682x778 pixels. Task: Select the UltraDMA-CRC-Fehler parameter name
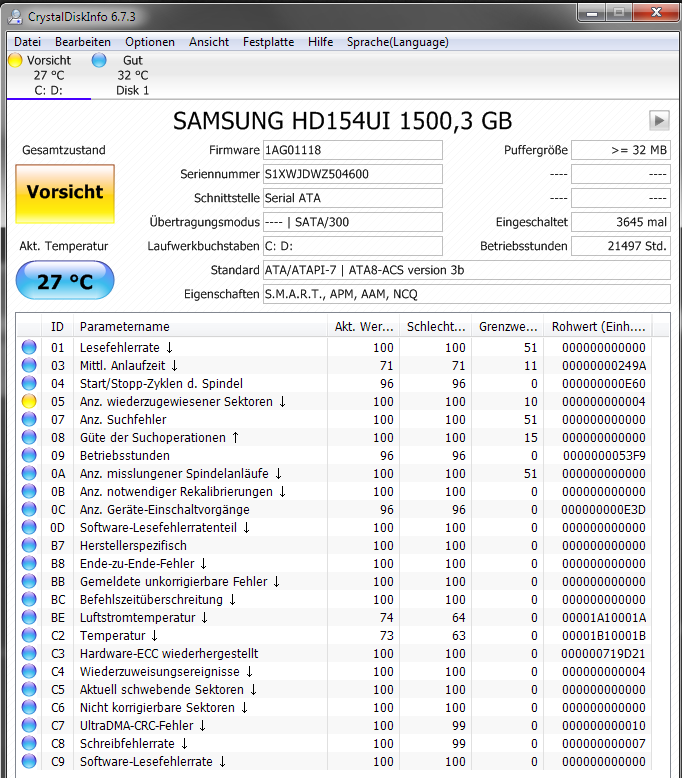[143, 725]
